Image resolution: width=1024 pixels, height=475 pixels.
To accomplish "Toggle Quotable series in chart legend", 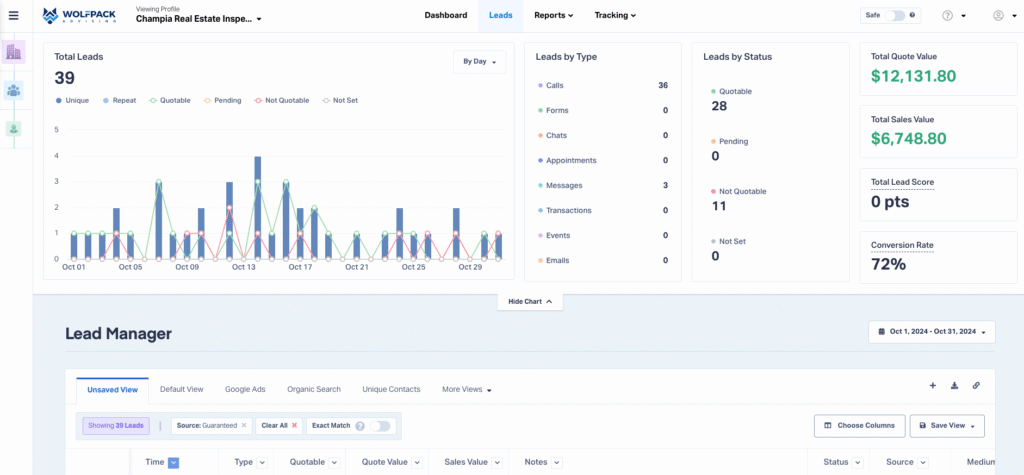I will (x=170, y=101).
